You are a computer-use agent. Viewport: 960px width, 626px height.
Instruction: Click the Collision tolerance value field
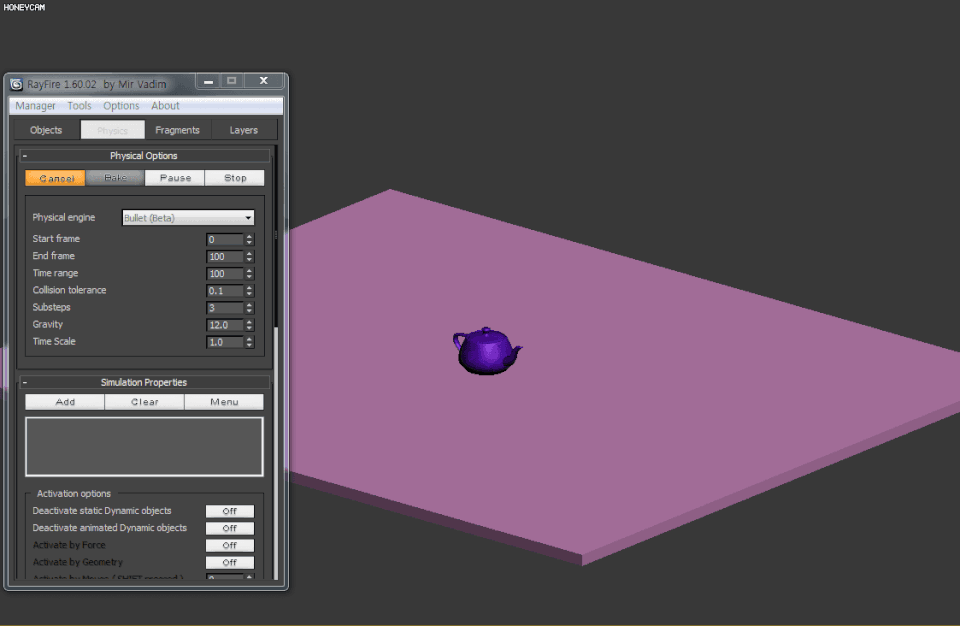click(225, 291)
